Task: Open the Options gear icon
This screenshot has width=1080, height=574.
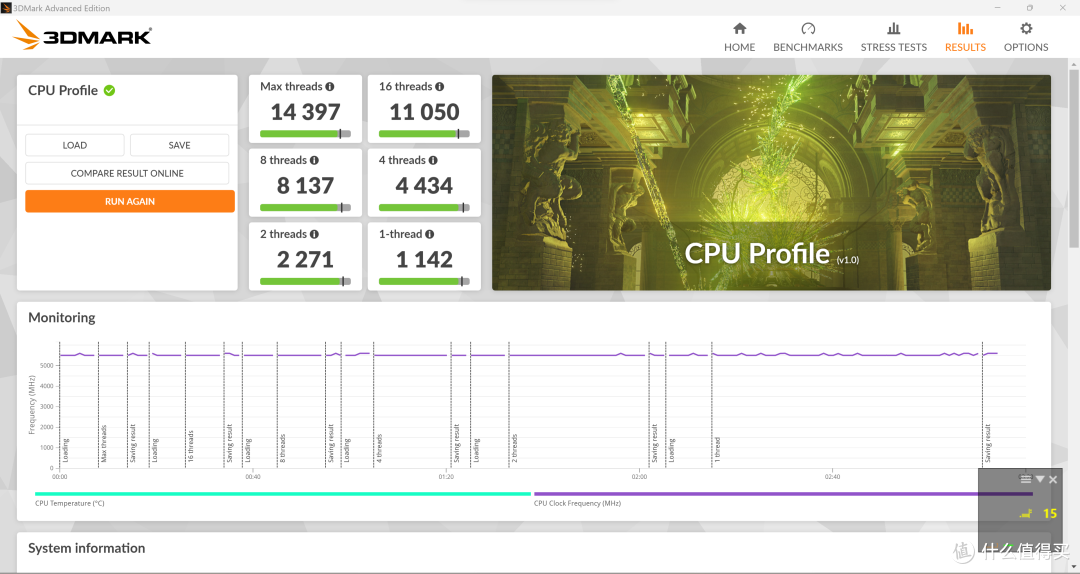Action: [x=1026, y=28]
